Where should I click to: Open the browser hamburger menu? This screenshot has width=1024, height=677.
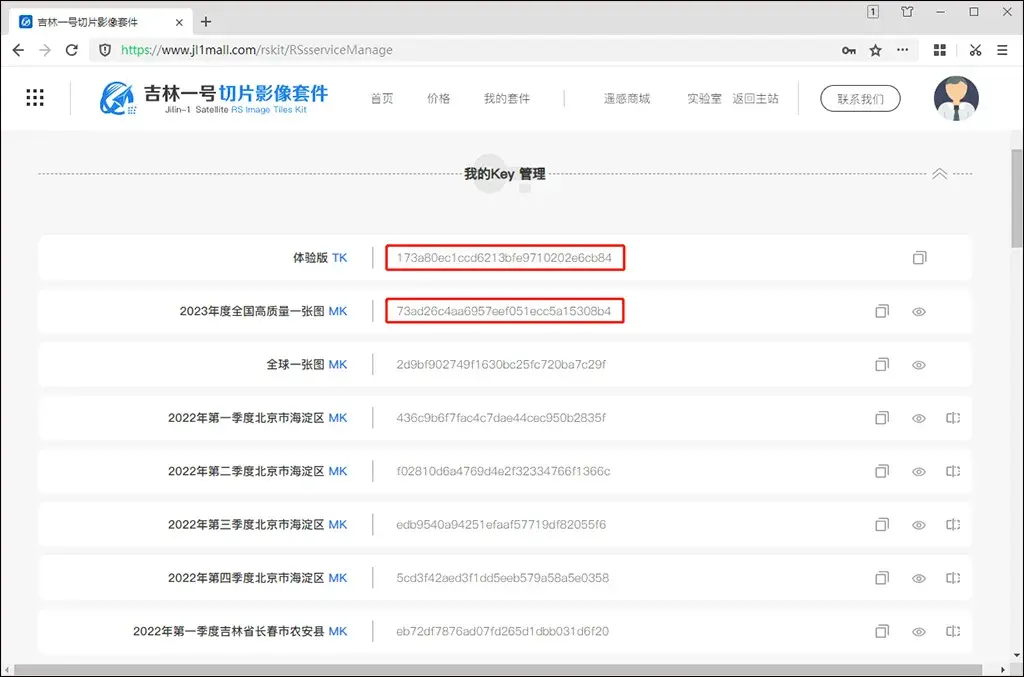pos(1002,50)
